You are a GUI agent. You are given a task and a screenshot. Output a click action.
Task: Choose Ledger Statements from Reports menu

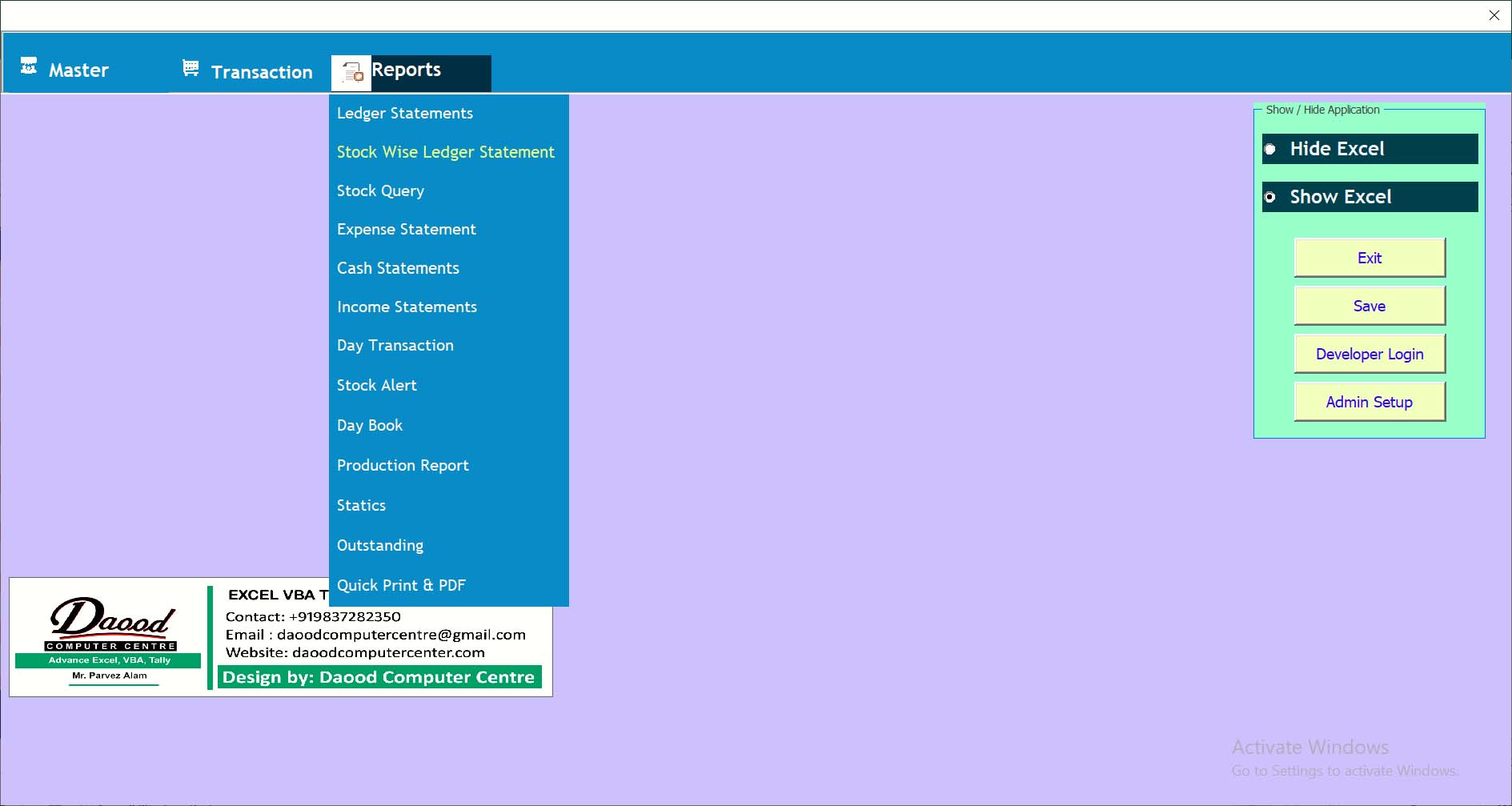pos(404,114)
